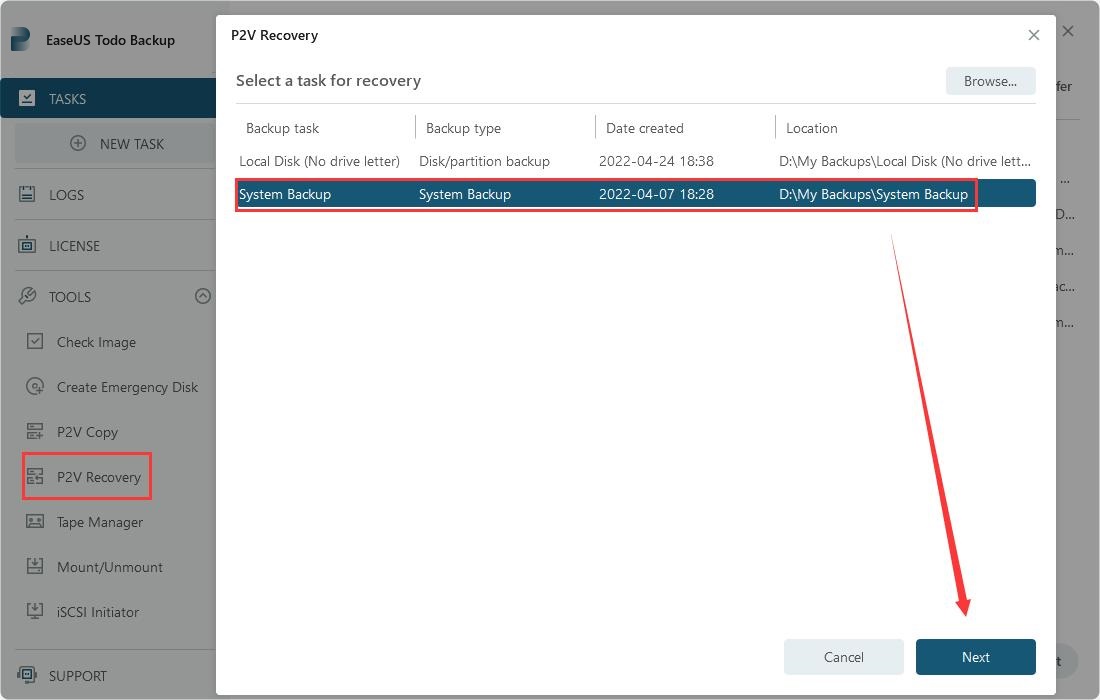1100x700 pixels.
Task: Click the Check Image icon
Action: 35,342
